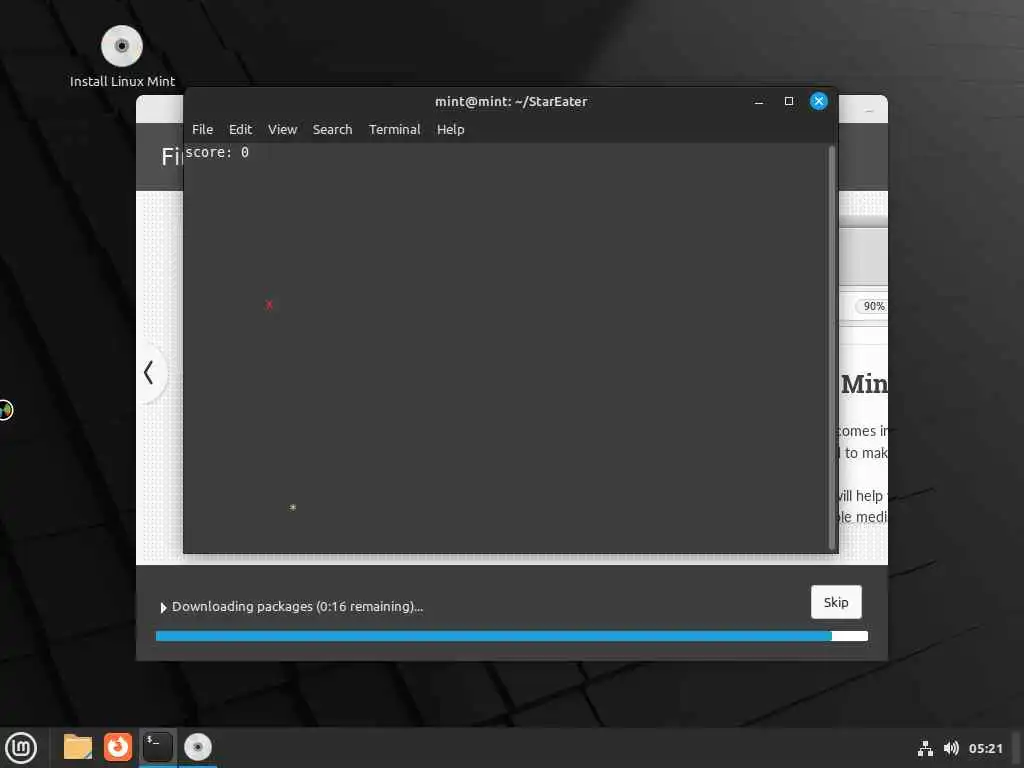The width and height of the screenshot is (1024, 768).
Task: Close the StarEater terminal window
Action: (819, 101)
